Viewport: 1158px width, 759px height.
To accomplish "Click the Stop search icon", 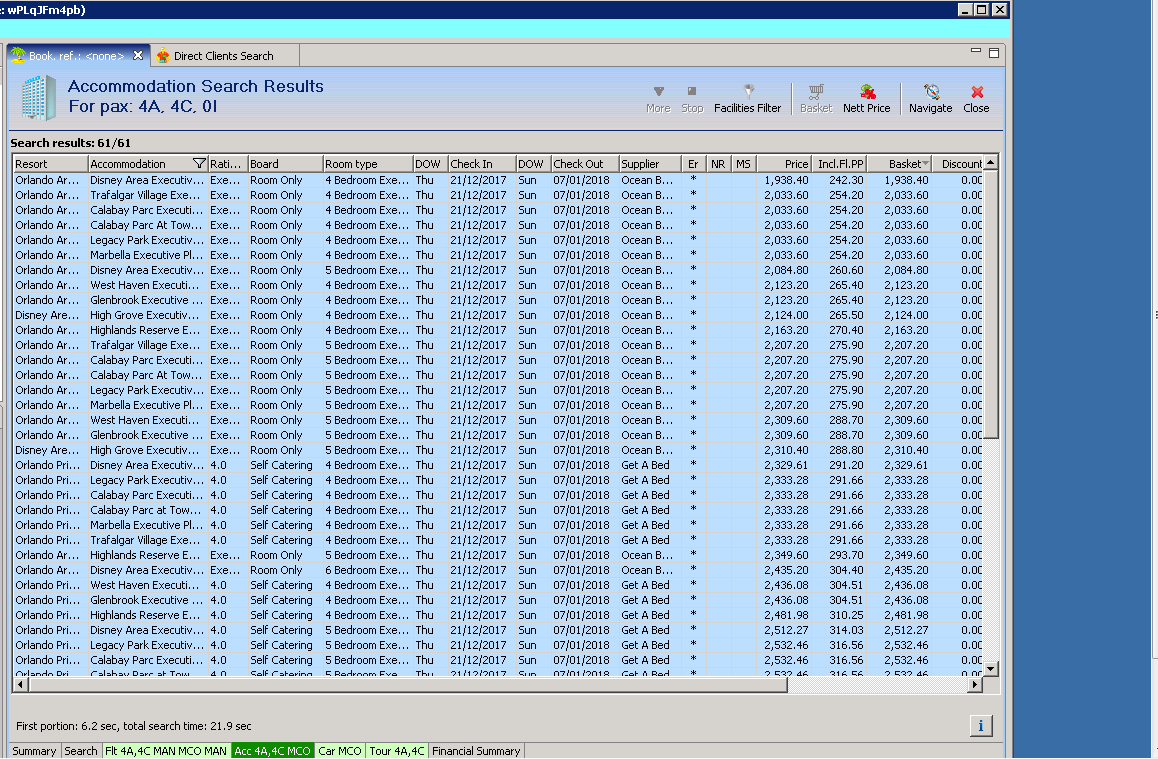I will pos(691,92).
